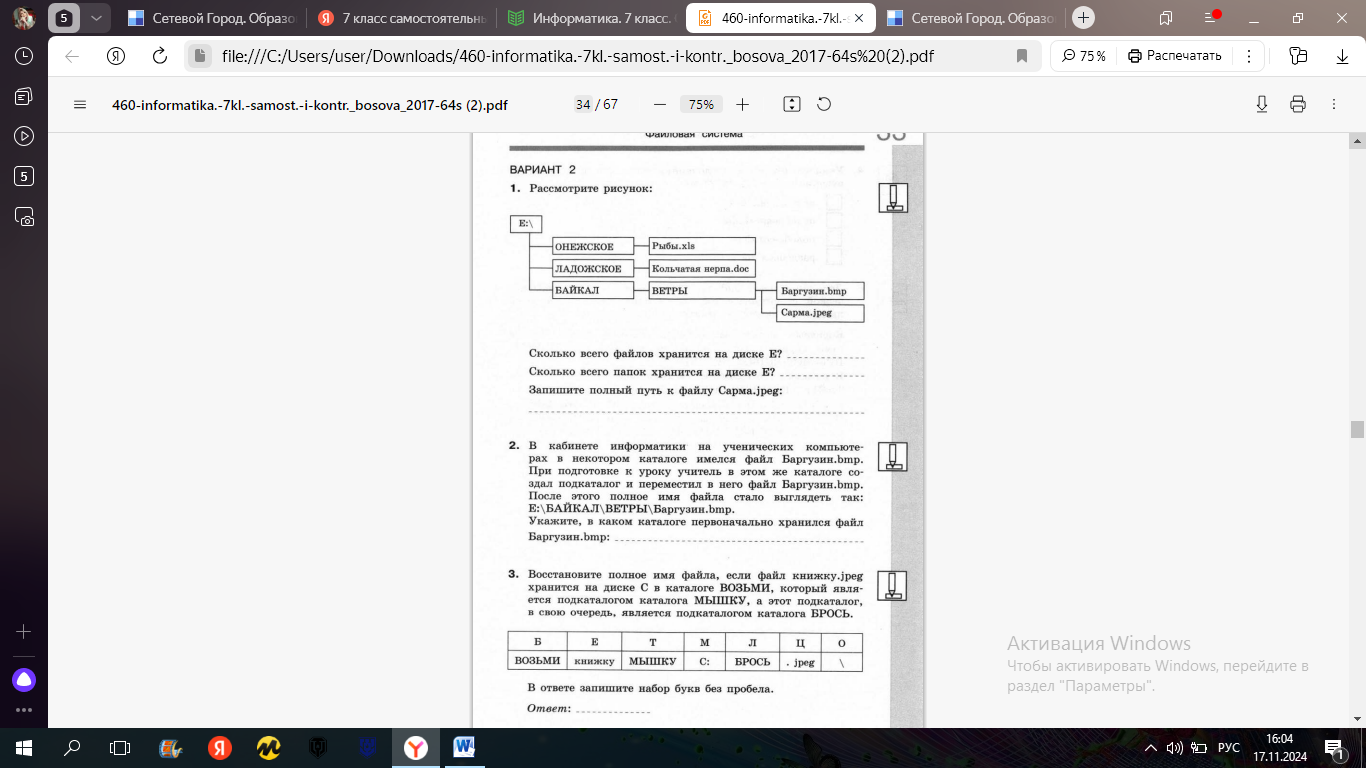Click the address bar URL field
Screen dimensions: 1366x768
click(x=577, y=56)
